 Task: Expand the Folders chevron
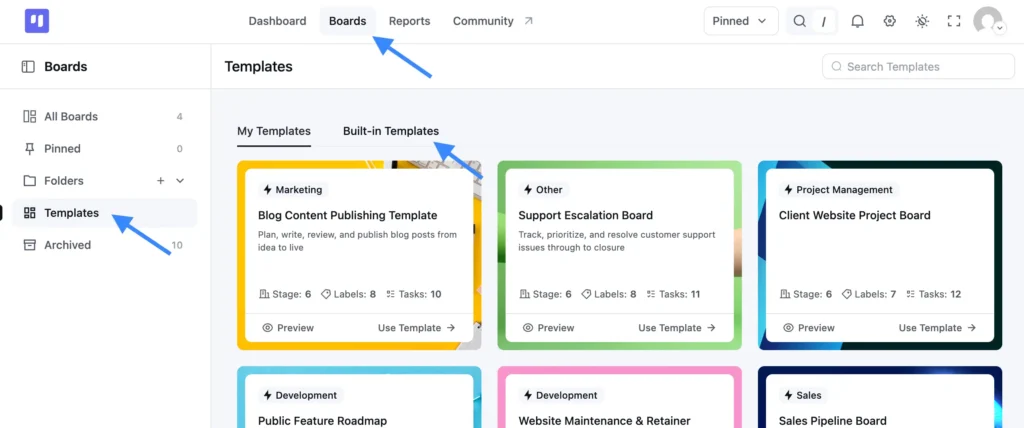pyautogui.click(x=180, y=181)
